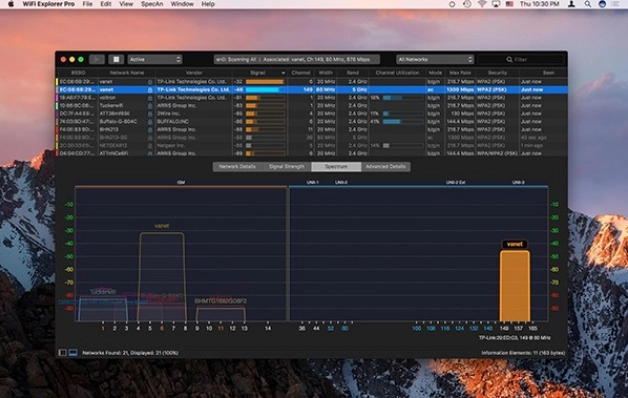Open the Apple menu
Screen dimensions: 628x398
(11, 4)
